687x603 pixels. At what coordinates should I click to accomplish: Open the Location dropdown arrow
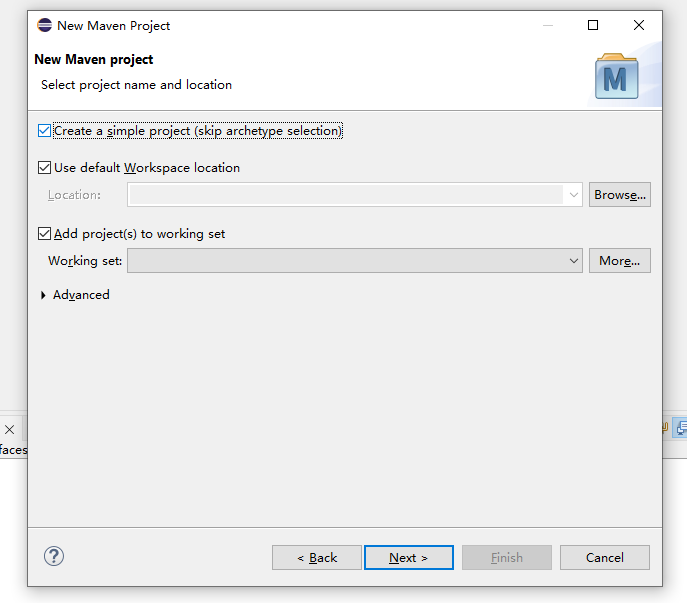point(574,195)
